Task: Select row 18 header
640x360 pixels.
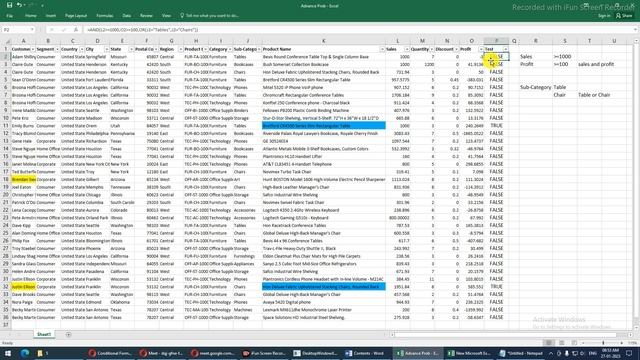Action: coord(6,180)
